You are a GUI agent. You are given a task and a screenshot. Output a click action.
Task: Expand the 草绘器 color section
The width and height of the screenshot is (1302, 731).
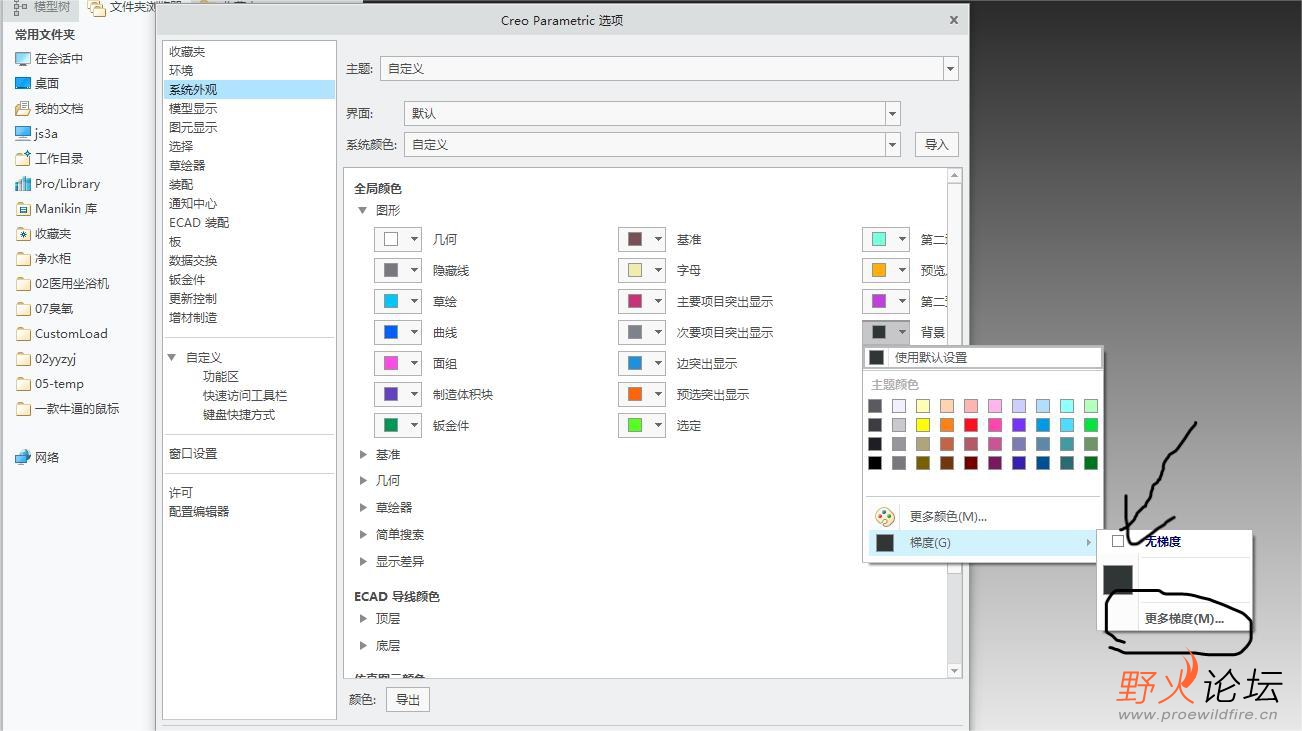[364, 508]
